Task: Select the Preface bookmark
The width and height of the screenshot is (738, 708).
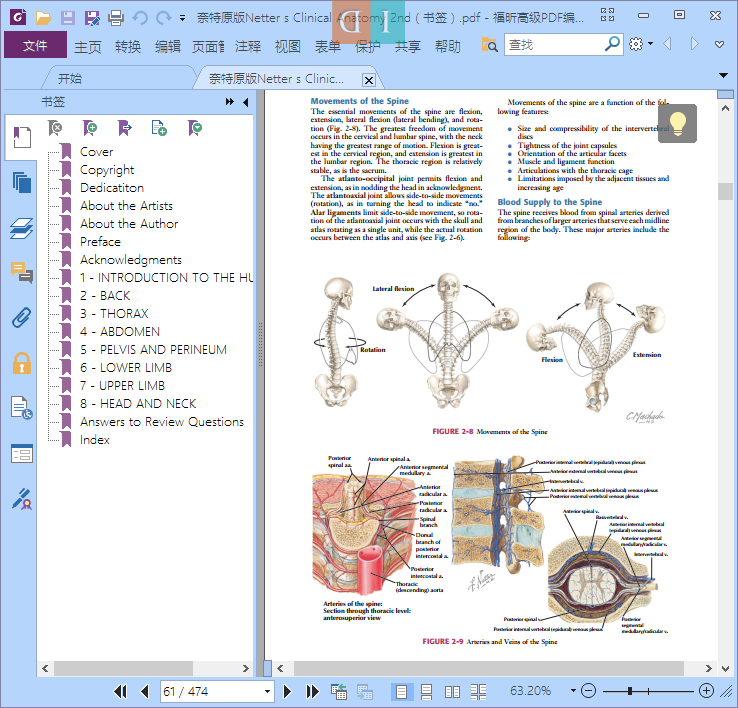Action: pyautogui.click(x=100, y=241)
